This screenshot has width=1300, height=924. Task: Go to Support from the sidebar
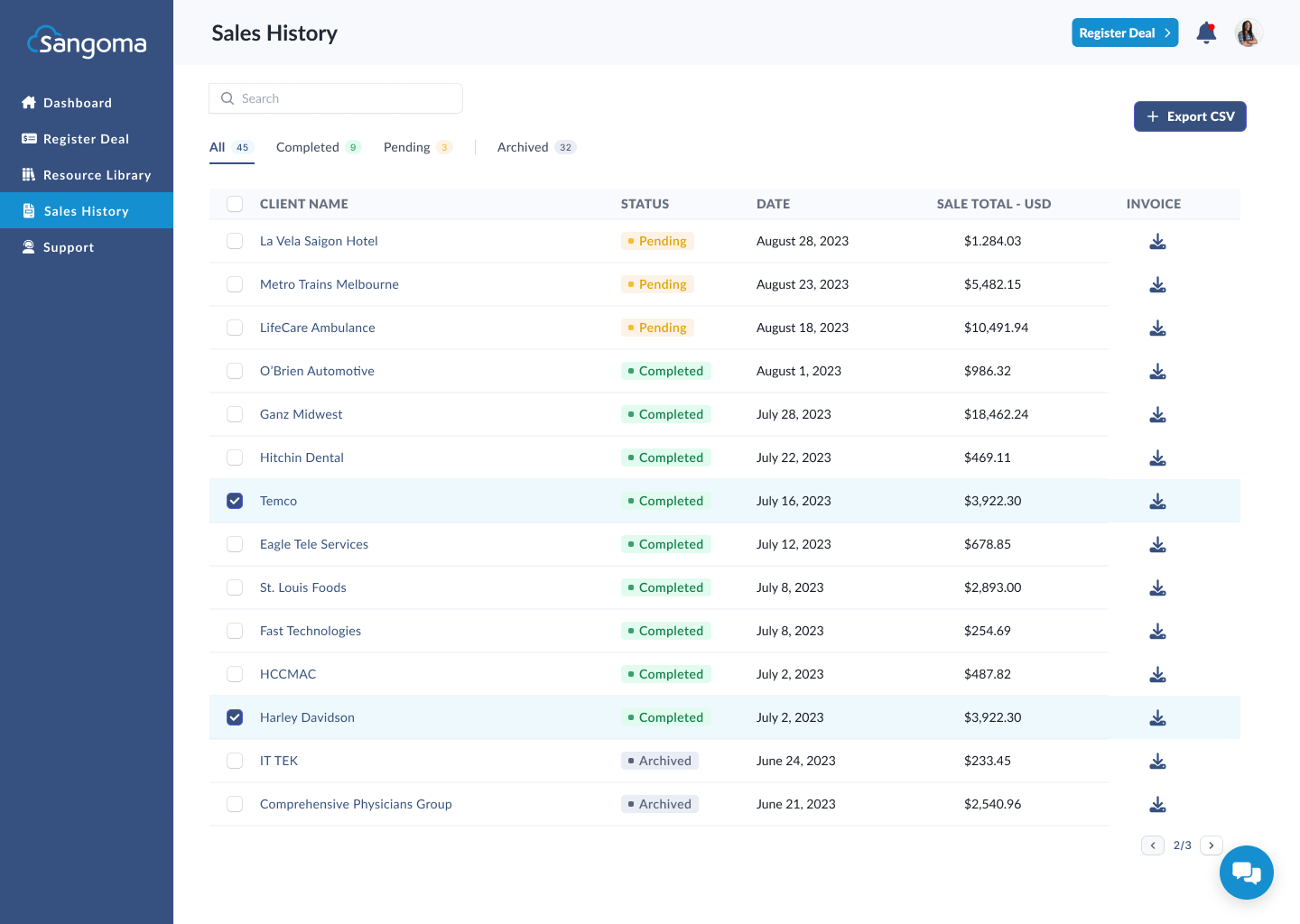(x=69, y=246)
